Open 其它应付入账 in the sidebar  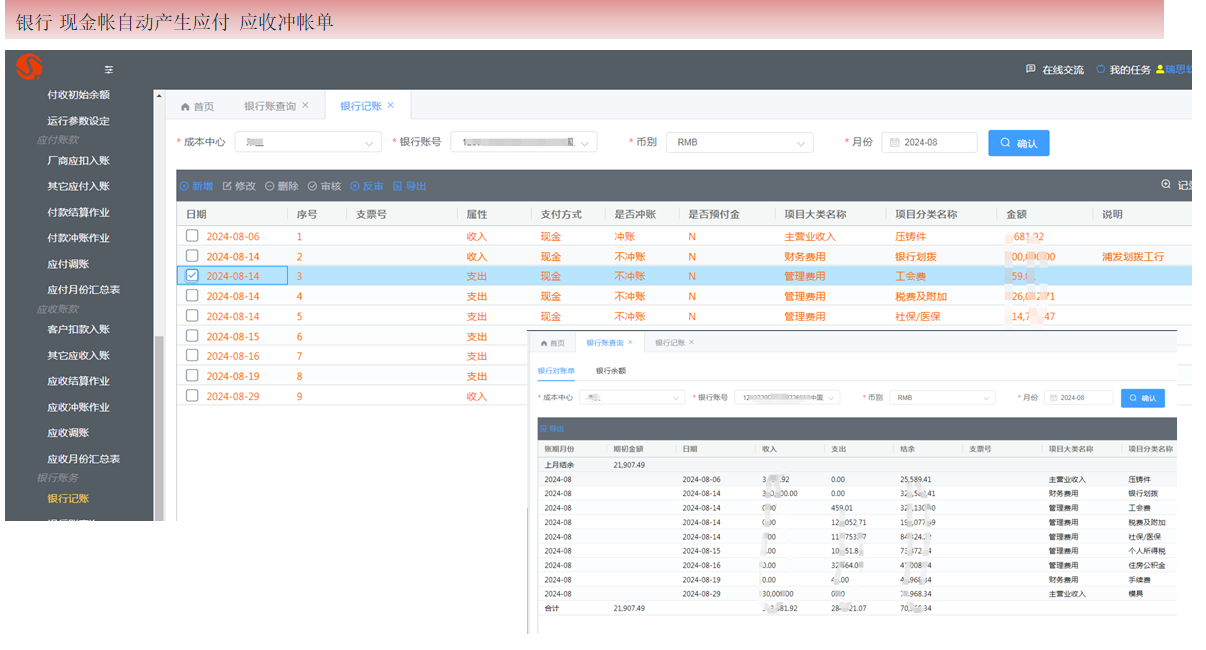click(x=78, y=186)
